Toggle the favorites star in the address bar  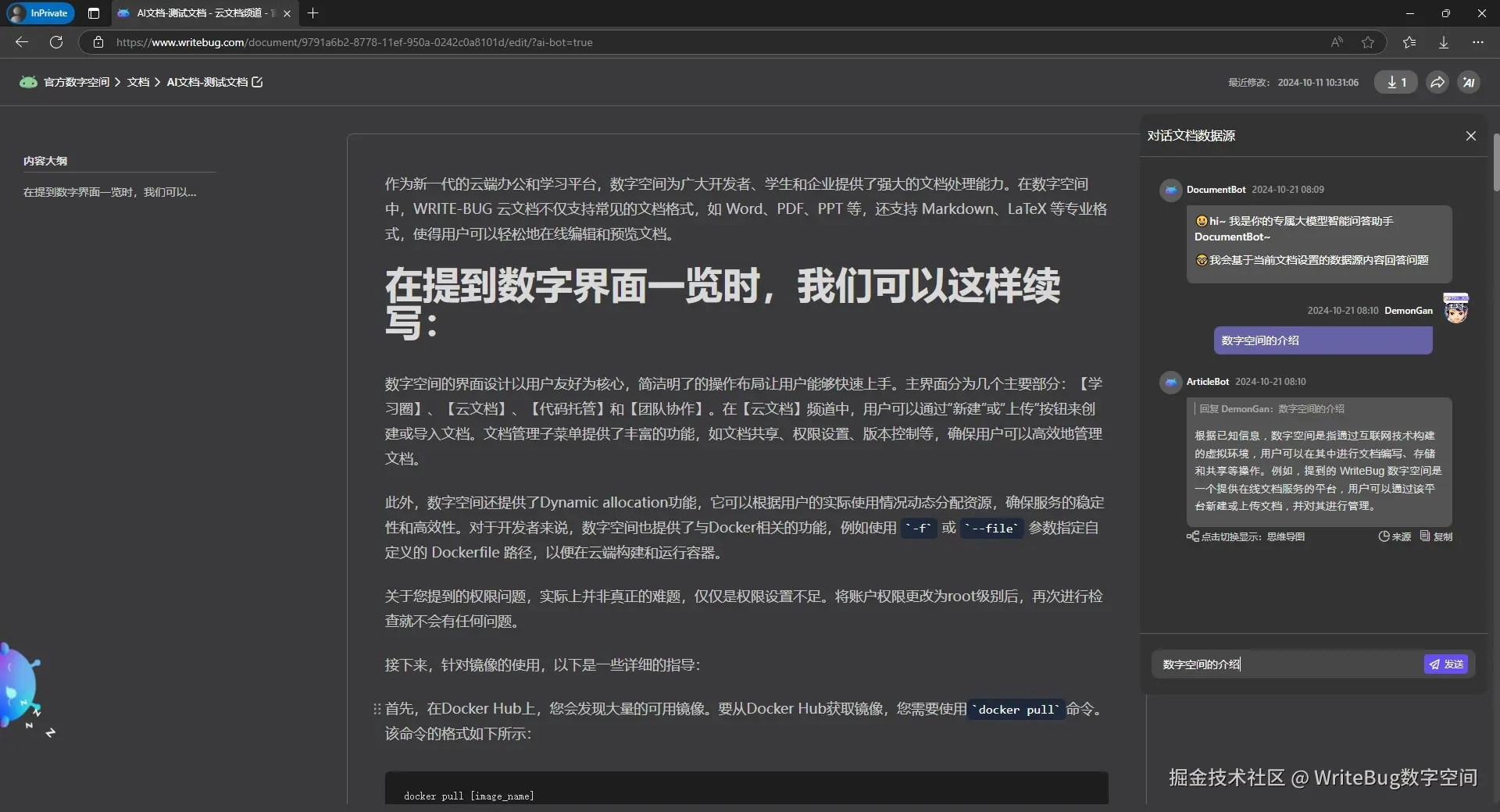pos(1368,42)
